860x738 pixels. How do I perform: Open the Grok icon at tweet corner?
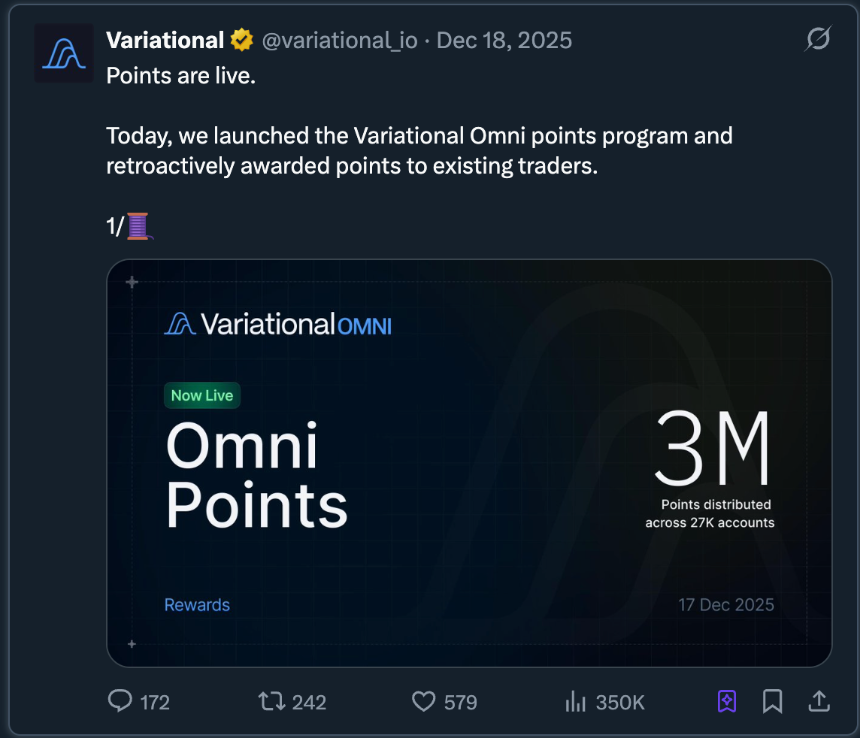817,39
